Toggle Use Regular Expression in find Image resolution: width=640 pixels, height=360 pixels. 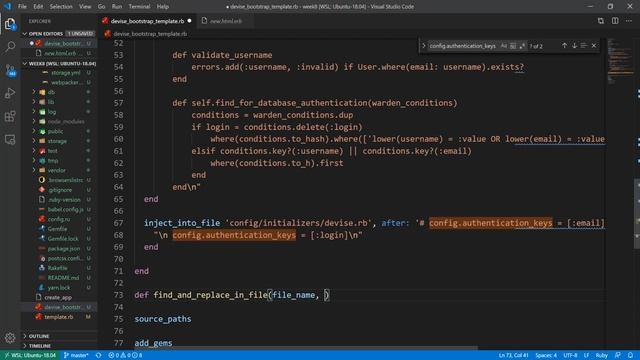[522, 46]
